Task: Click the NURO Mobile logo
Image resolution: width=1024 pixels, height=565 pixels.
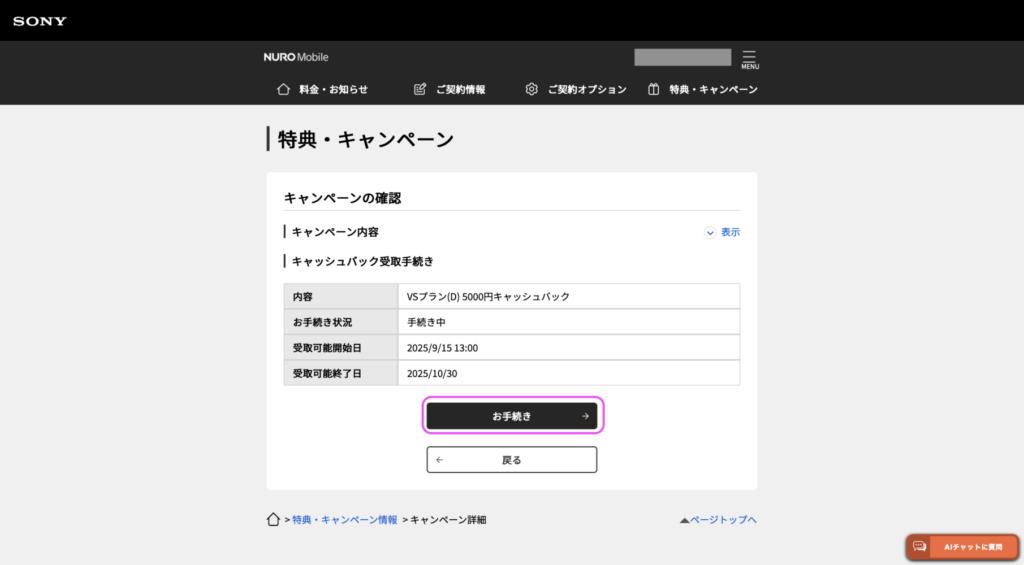Action: (296, 57)
